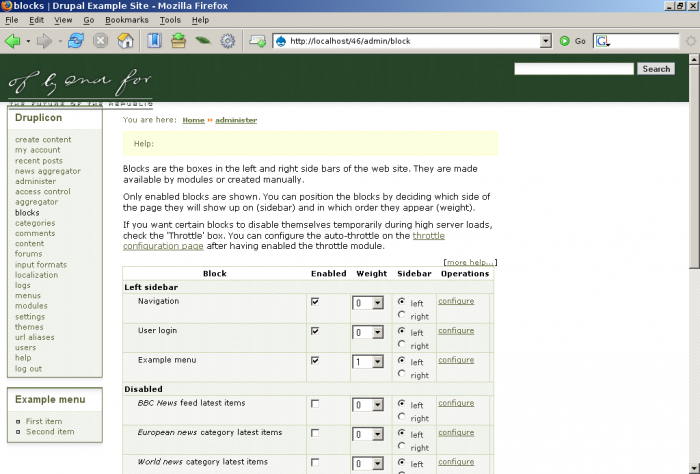Click the vertical scrollbar down arrow

click(694, 467)
